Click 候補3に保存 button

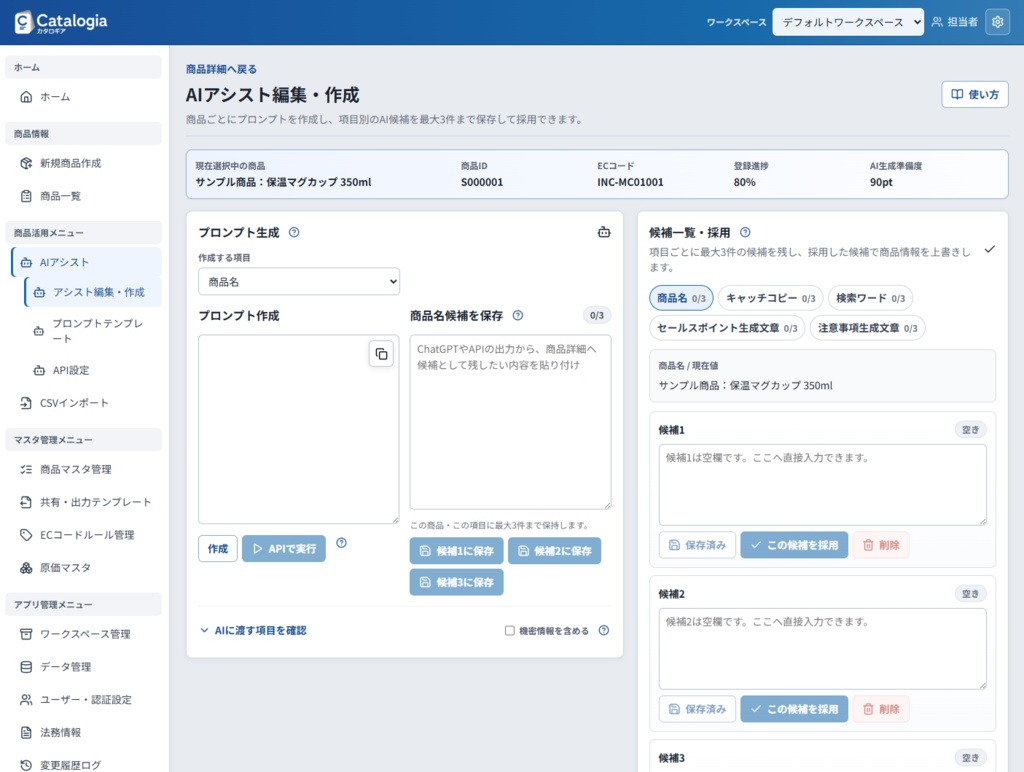[456, 582]
